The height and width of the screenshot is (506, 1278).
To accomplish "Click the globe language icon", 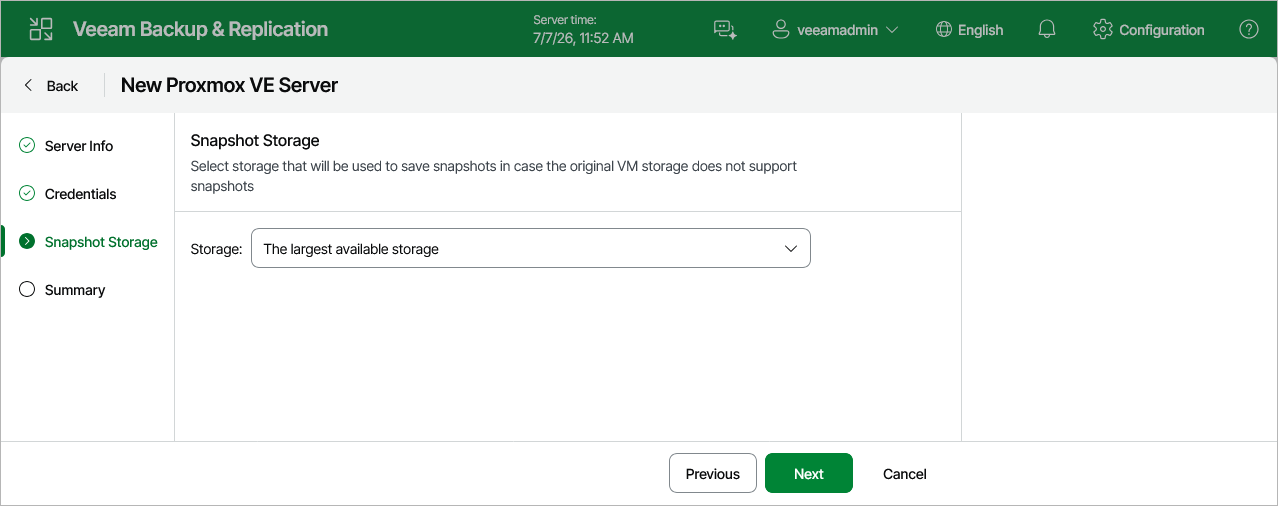I will (x=943, y=30).
